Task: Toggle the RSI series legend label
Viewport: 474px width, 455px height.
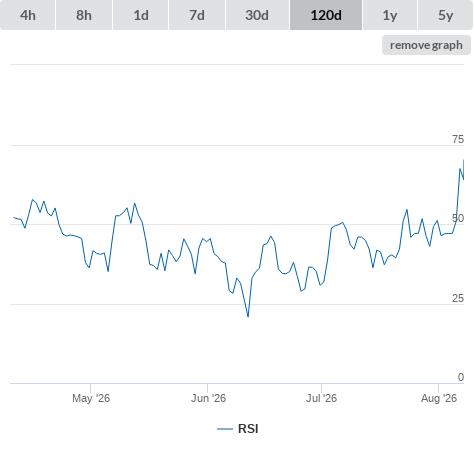Action: 248,429
